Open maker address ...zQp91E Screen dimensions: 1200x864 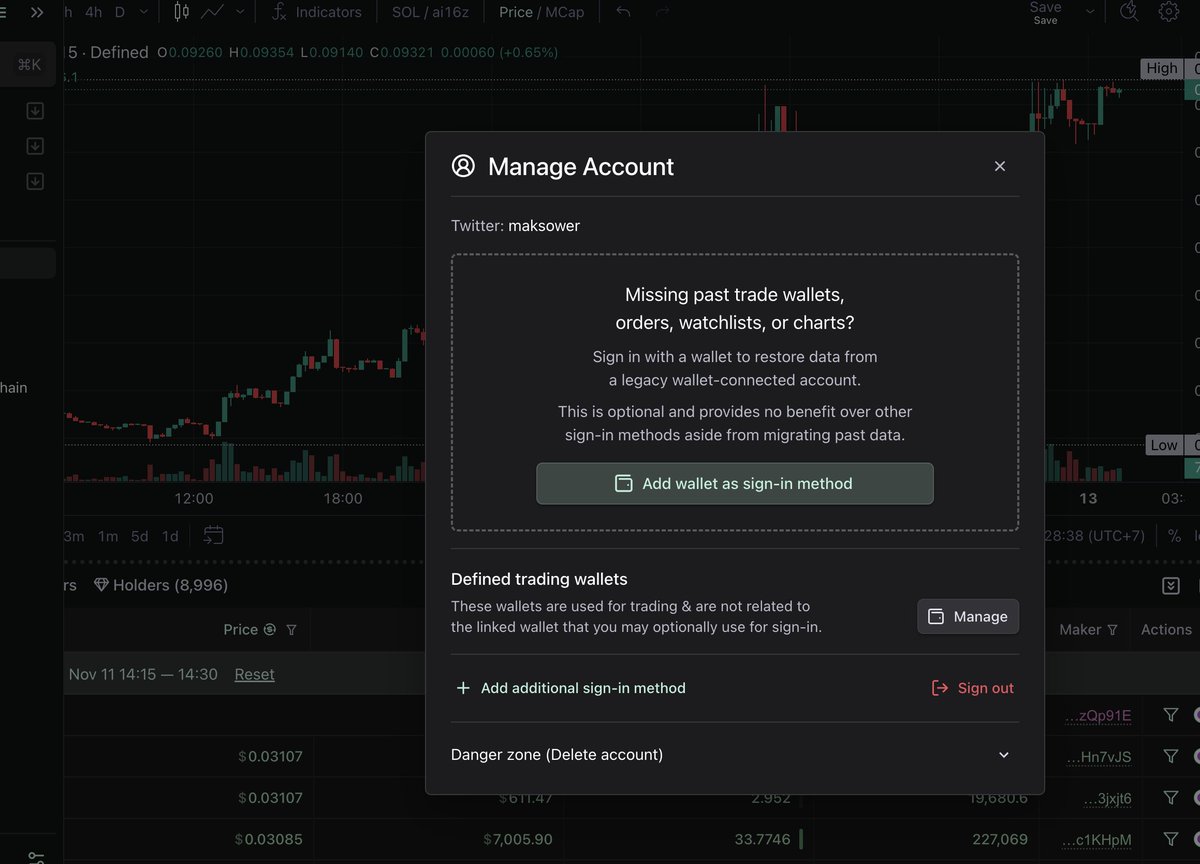click(1098, 715)
